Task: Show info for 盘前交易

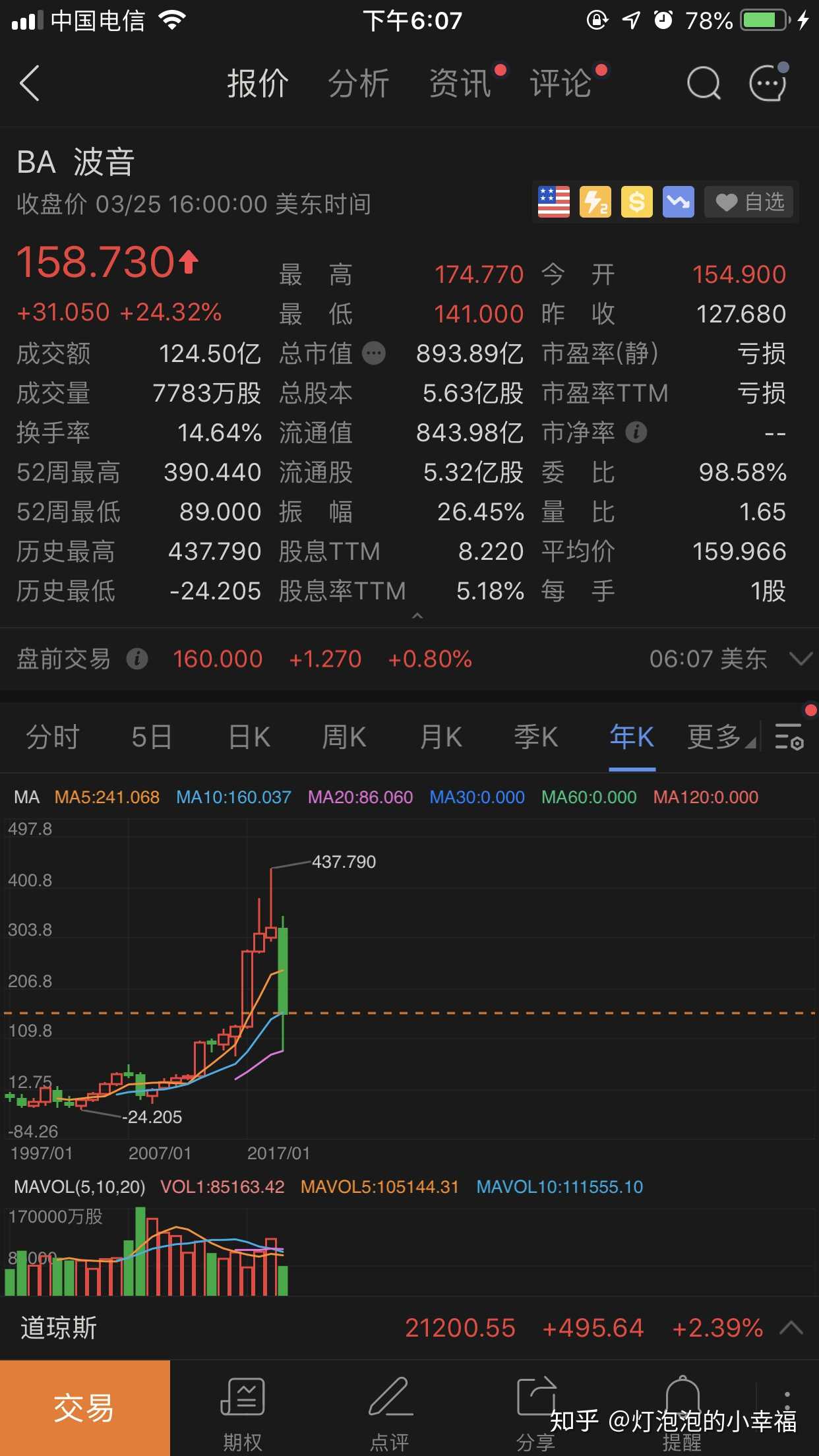Action: tap(137, 659)
